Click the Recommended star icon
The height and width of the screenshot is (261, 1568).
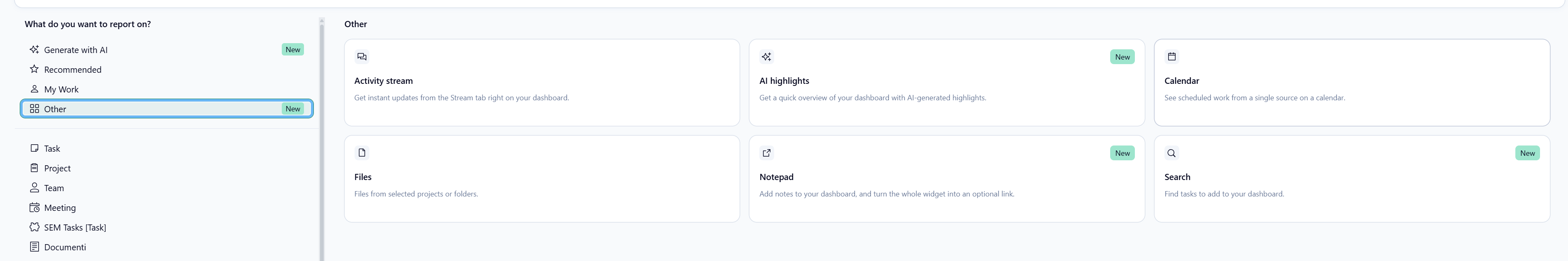(x=34, y=69)
